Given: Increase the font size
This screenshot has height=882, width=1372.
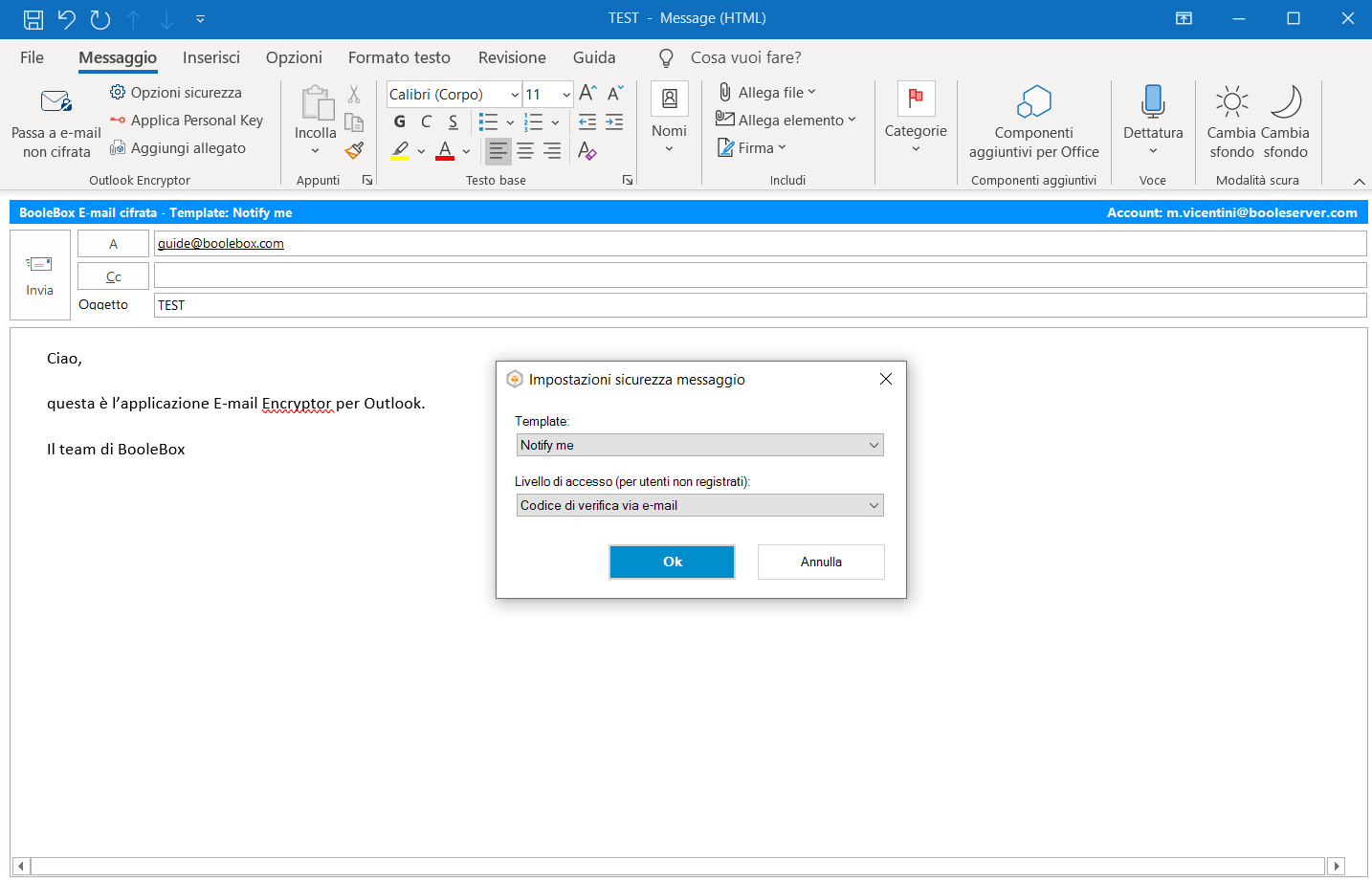Looking at the screenshot, I should [588, 94].
